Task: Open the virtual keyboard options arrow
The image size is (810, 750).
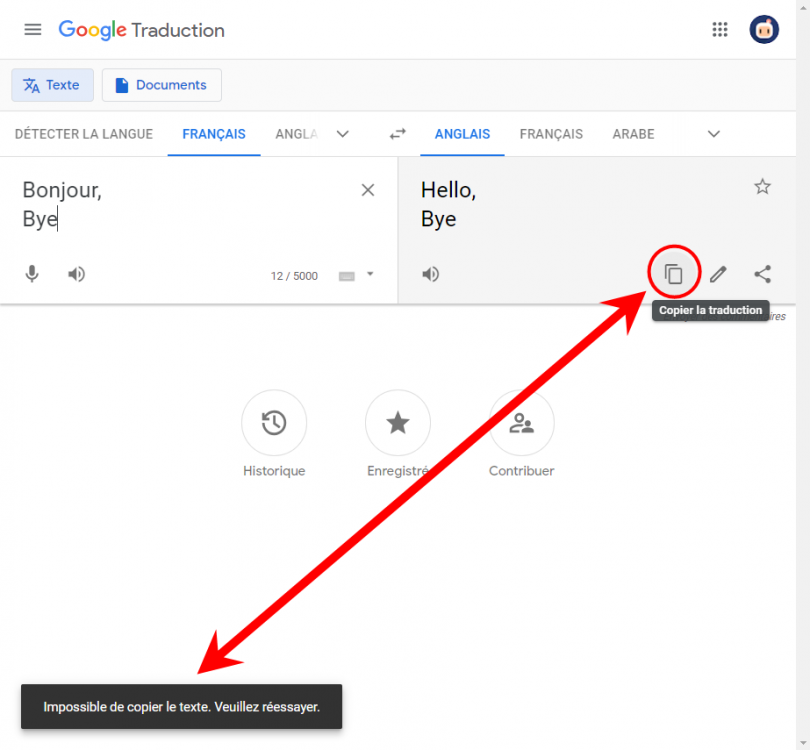Action: (x=370, y=274)
